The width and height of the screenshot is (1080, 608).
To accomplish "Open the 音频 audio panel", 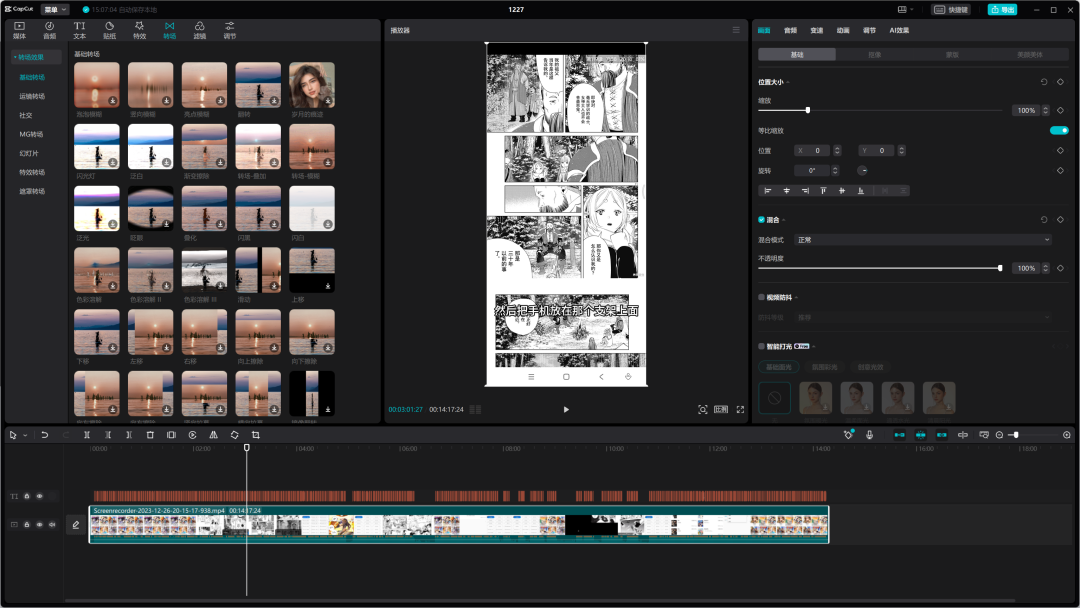I will (50, 30).
